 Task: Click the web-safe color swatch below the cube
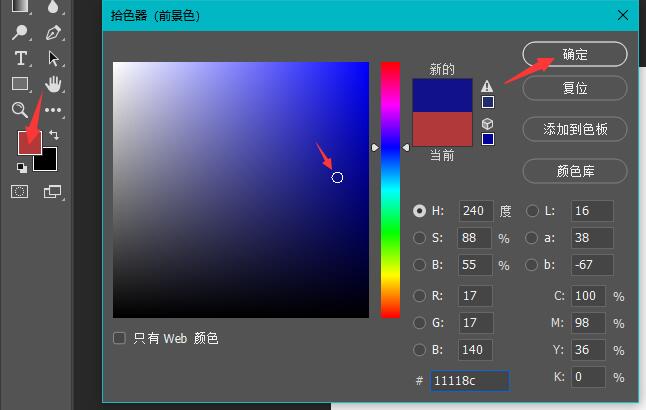(488, 139)
